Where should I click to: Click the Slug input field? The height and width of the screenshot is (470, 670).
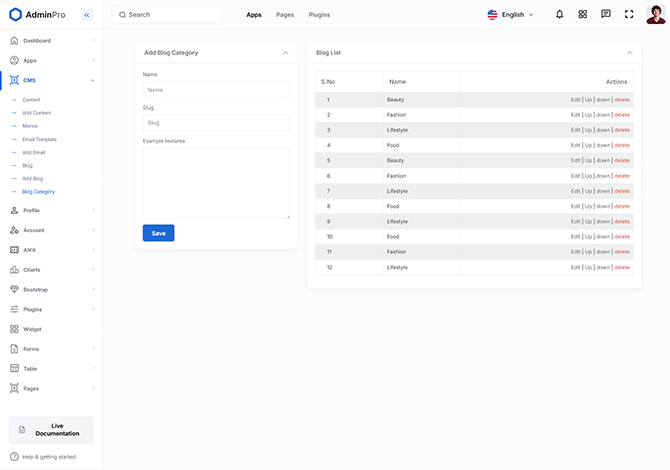(x=216, y=123)
